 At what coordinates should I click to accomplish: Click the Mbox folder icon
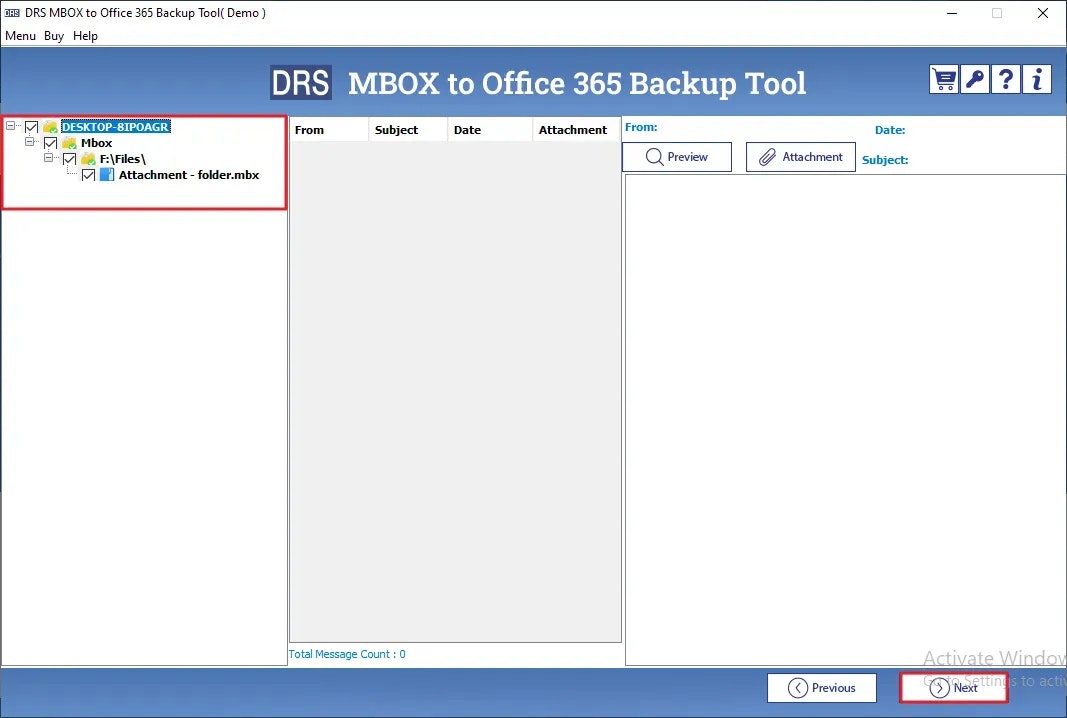tap(69, 143)
